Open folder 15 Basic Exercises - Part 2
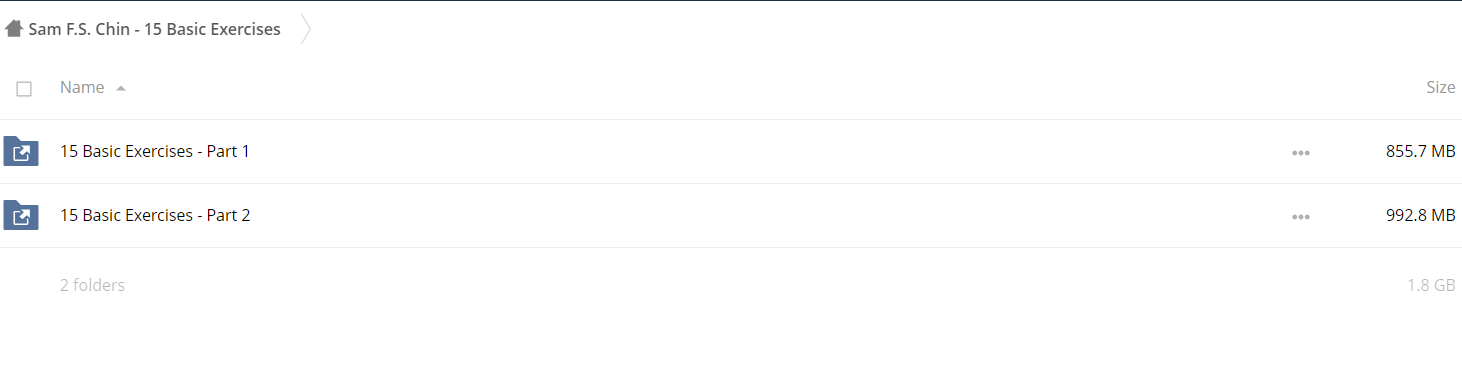The width and height of the screenshot is (1462, 369). 155,216
